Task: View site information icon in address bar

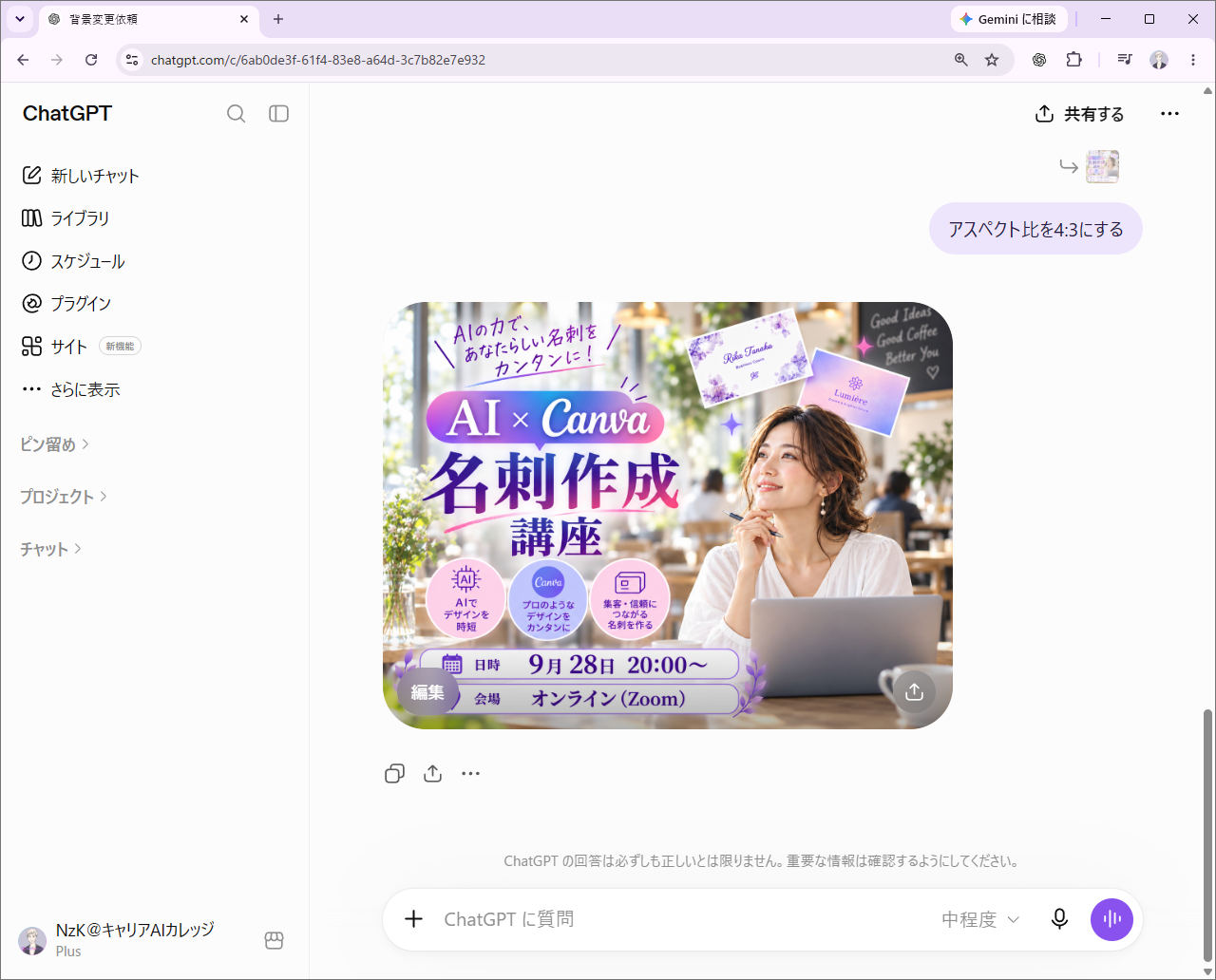Action: [132, 60]
